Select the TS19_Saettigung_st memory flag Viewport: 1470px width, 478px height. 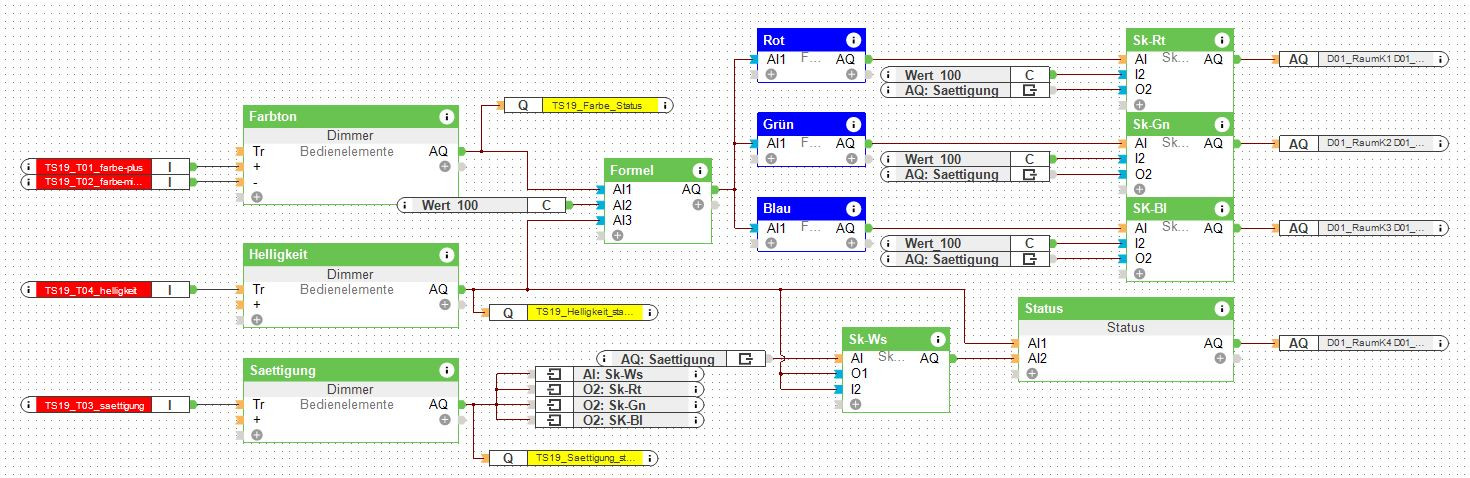pyautogui.click(x=573, y=458)
